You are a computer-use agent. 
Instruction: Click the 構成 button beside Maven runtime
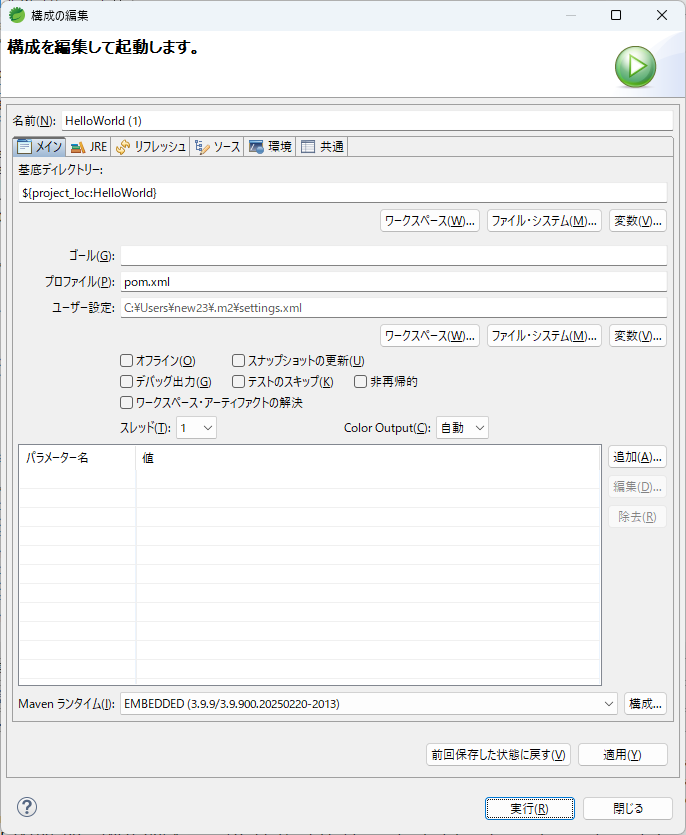tap(645, 704)
